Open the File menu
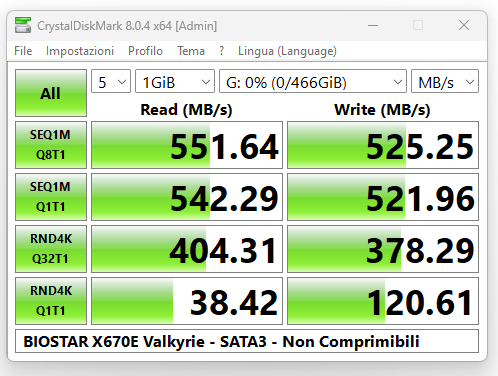This screenshot has width=498, height=376. point(23,51)
